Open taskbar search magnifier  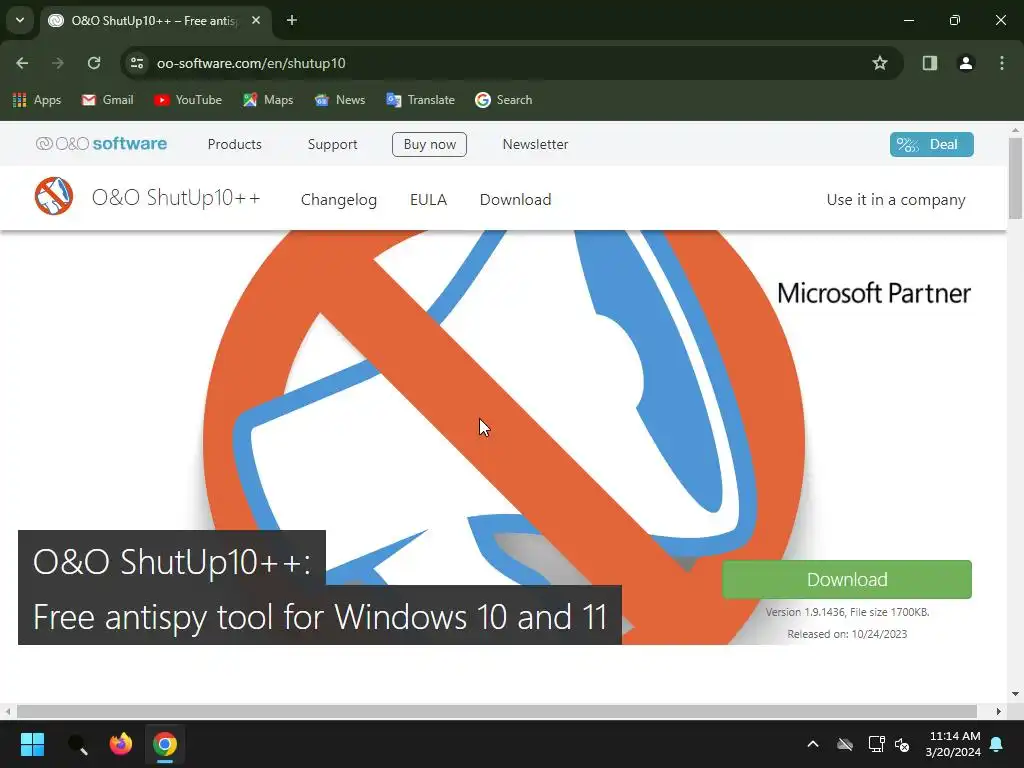click(x=77, y=744)
